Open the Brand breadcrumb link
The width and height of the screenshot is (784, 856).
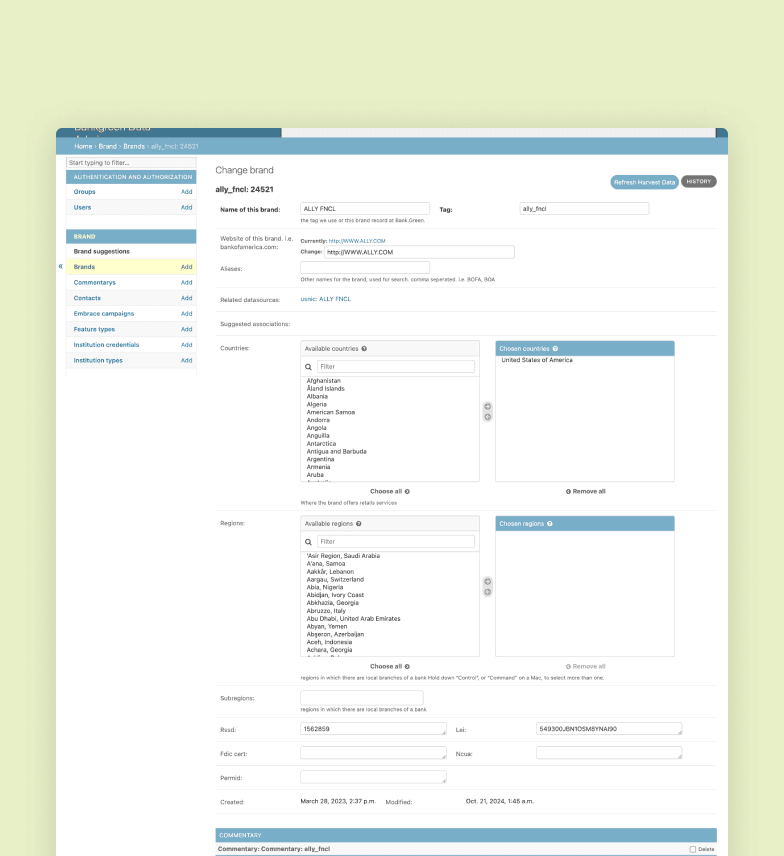pos(108,146)
